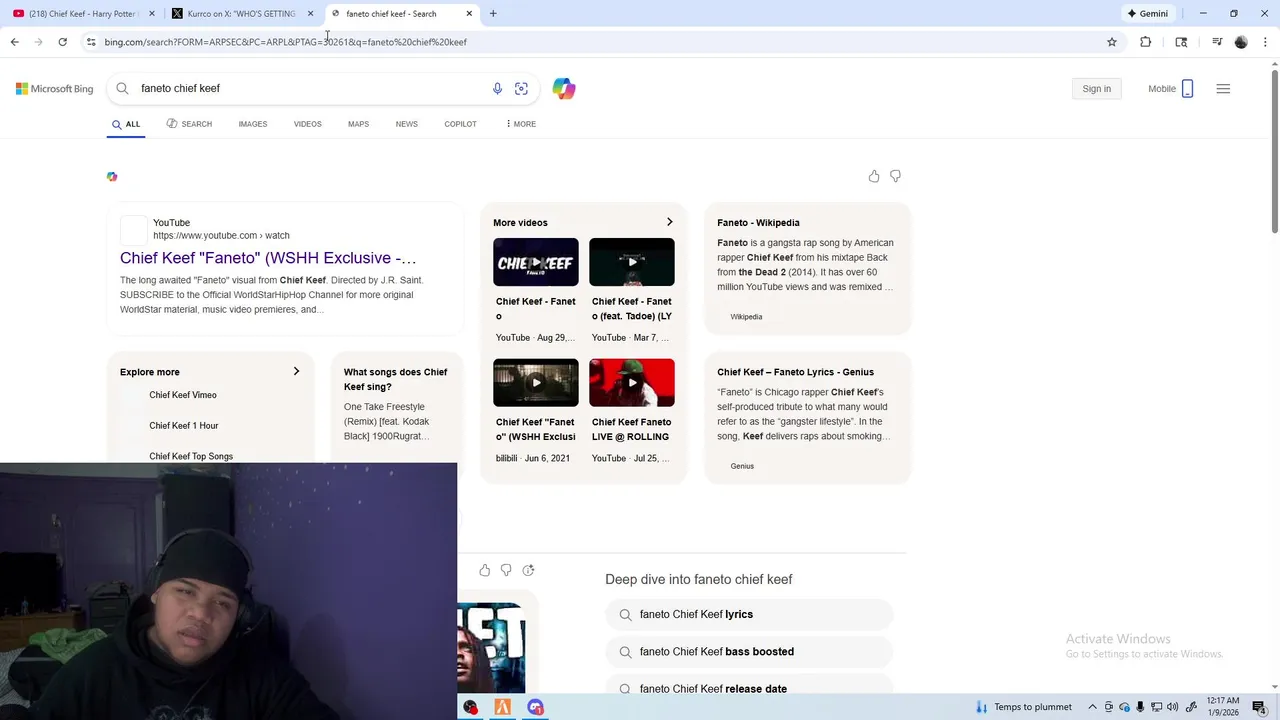Open the Temps to plummet weather widget

click(1023, 707)
